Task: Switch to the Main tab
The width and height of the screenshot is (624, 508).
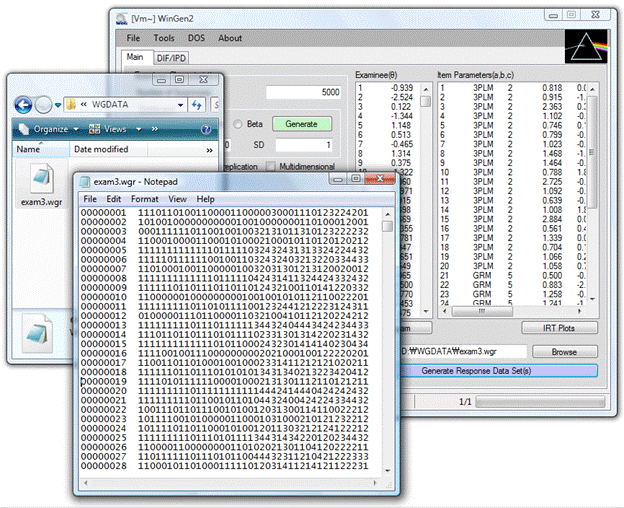Action: (x=135, y=57)
